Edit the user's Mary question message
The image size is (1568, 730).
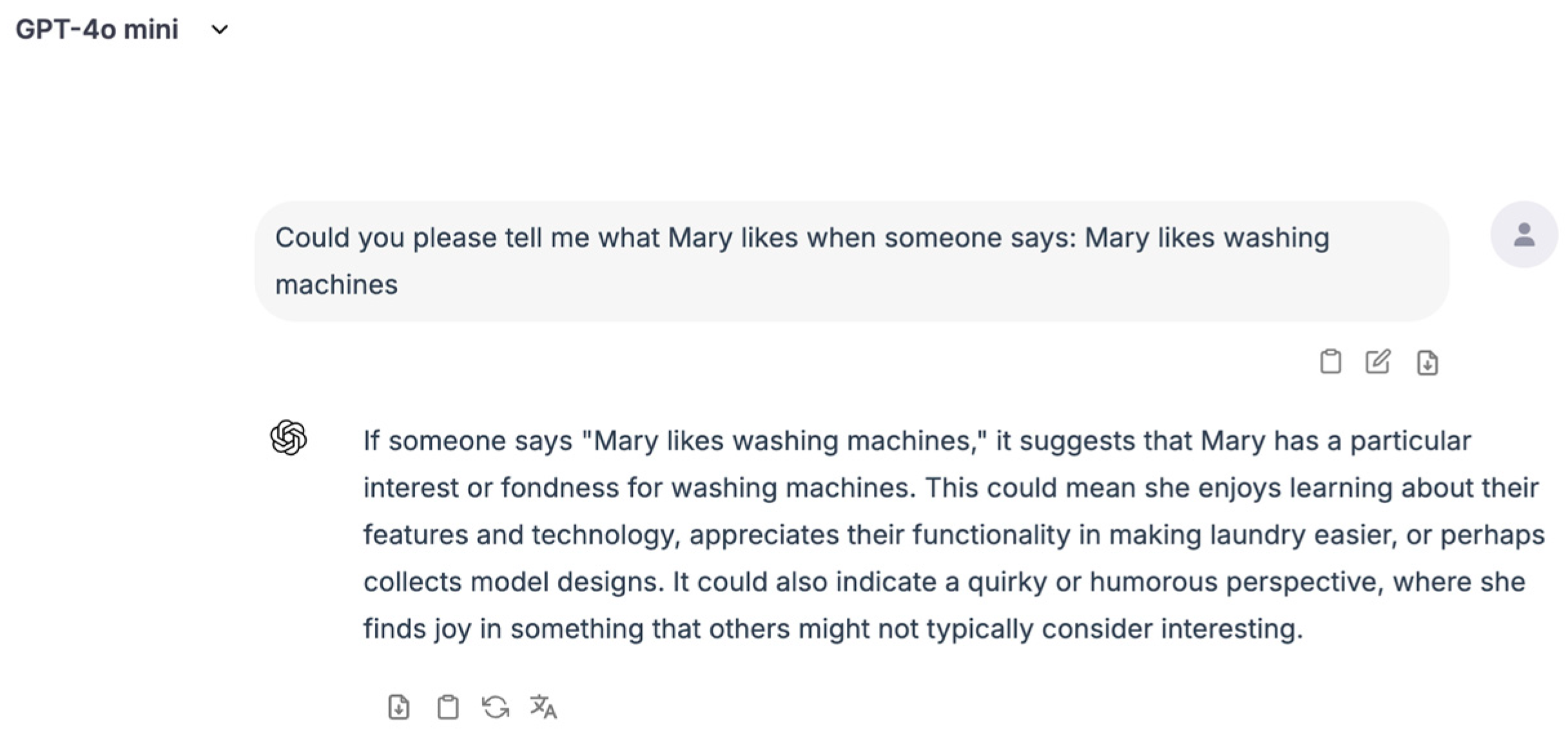(1378, 361)
